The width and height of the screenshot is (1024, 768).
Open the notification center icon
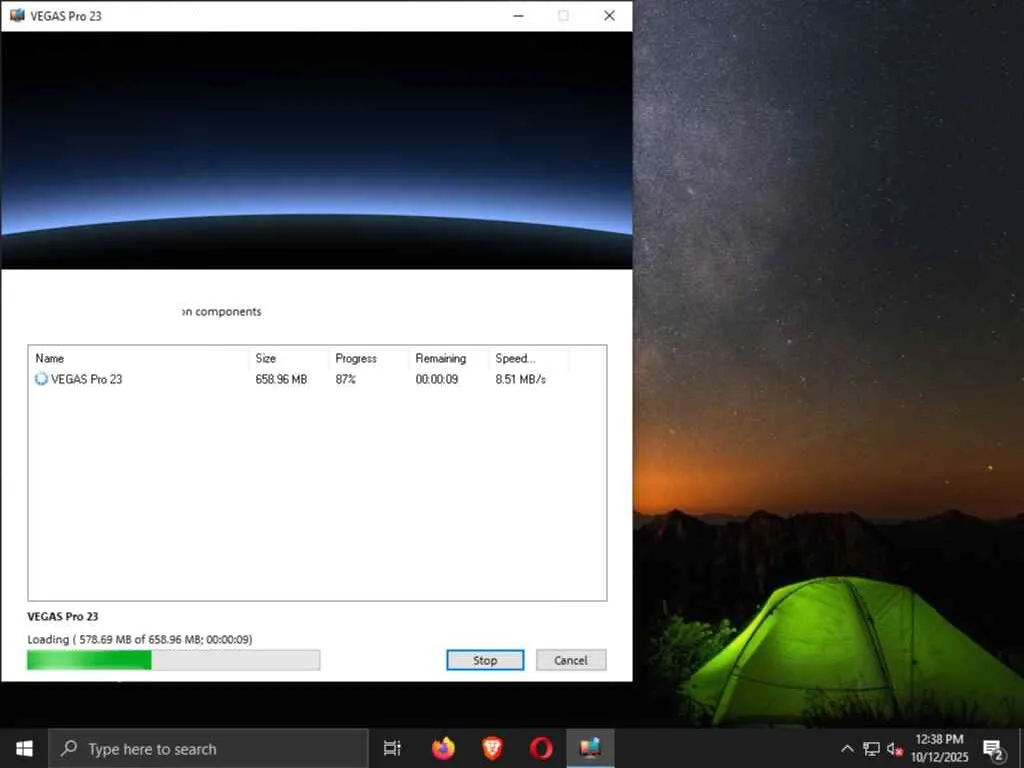click(x=993, y=749)
